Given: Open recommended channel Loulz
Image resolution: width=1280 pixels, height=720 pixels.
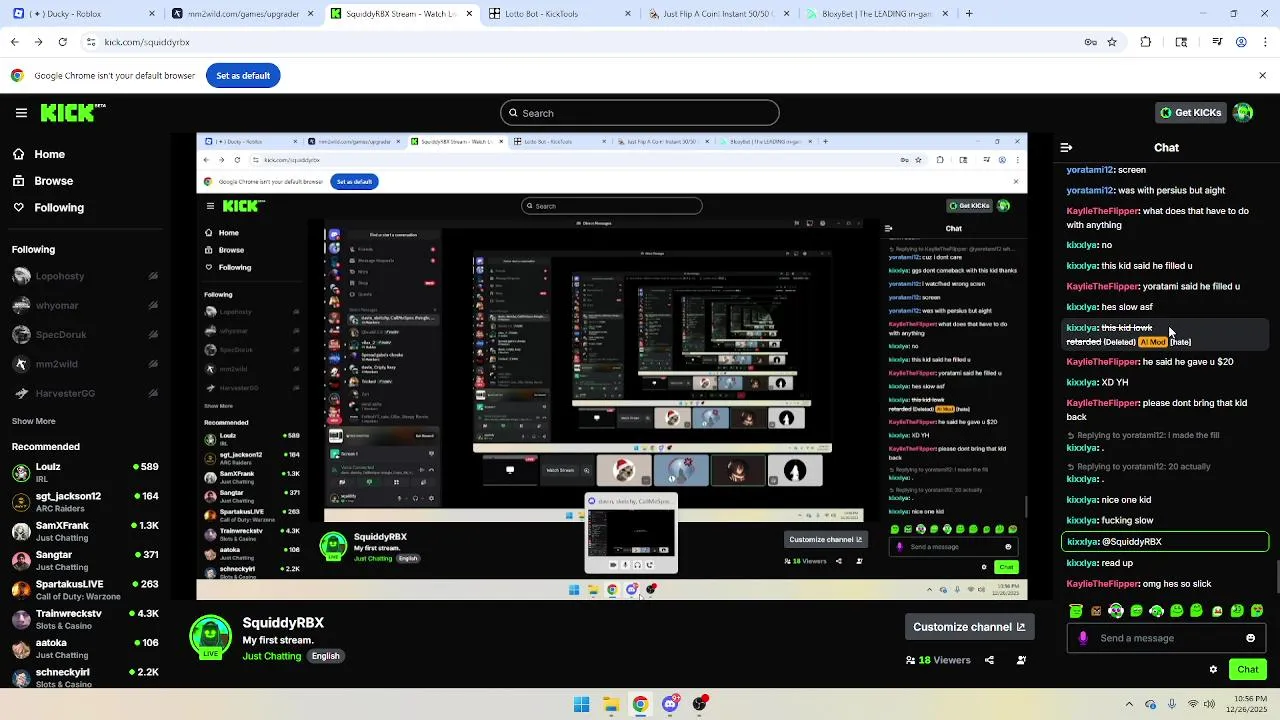Looking at the screenshot, I should (x=85, y=472).
